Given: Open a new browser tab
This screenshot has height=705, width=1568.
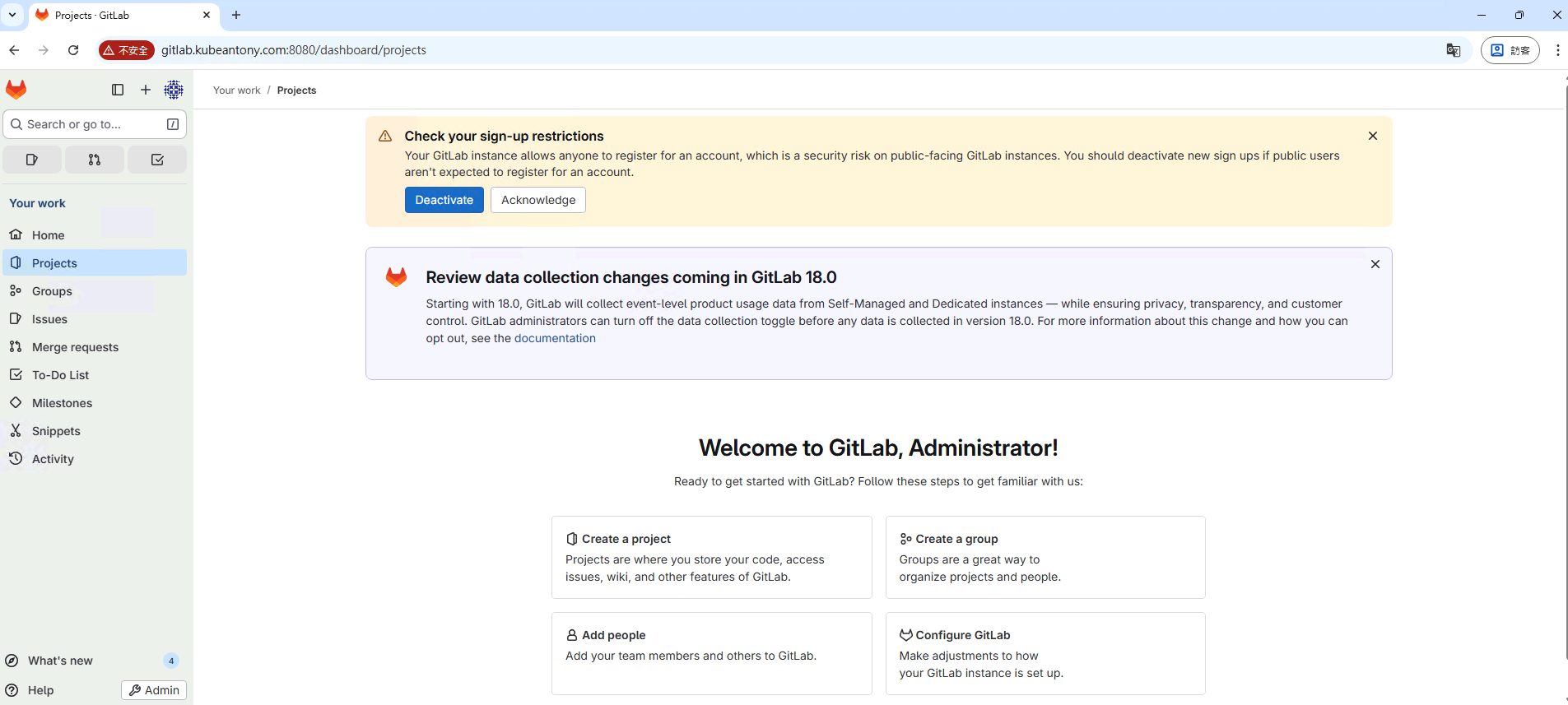Looking at the screenshot, I should point(236,15).
